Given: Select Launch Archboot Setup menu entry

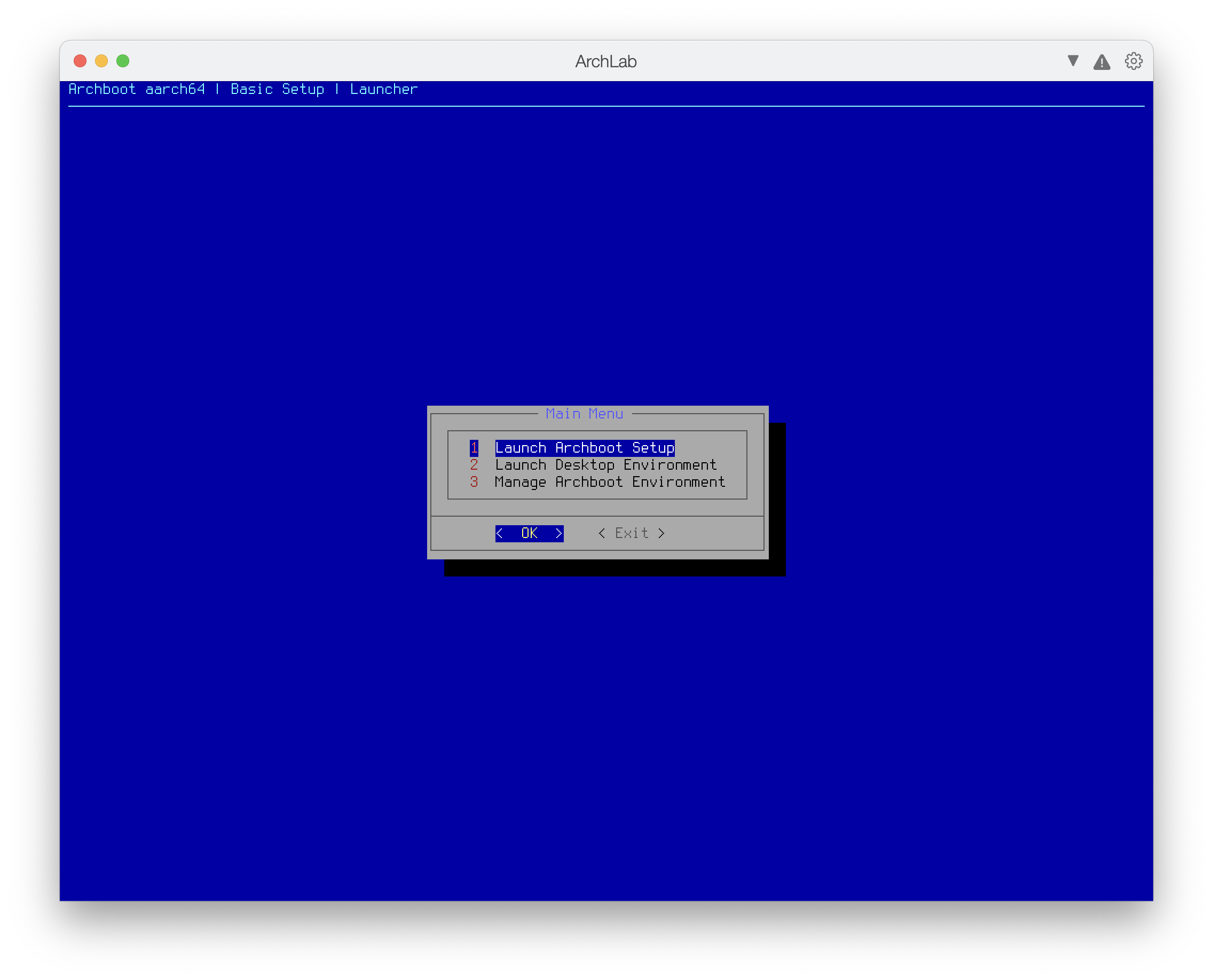Looking at the screenshot, I should tap(585, 448).
